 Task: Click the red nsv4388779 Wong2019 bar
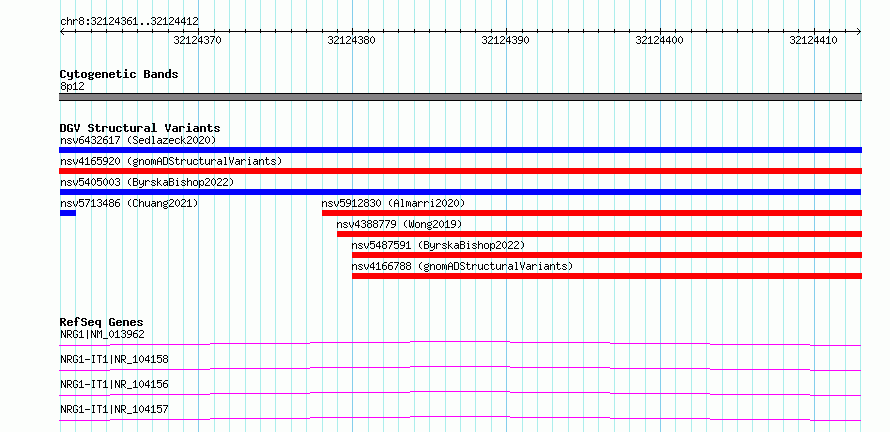pyautogui.click(x=599, y=234)
